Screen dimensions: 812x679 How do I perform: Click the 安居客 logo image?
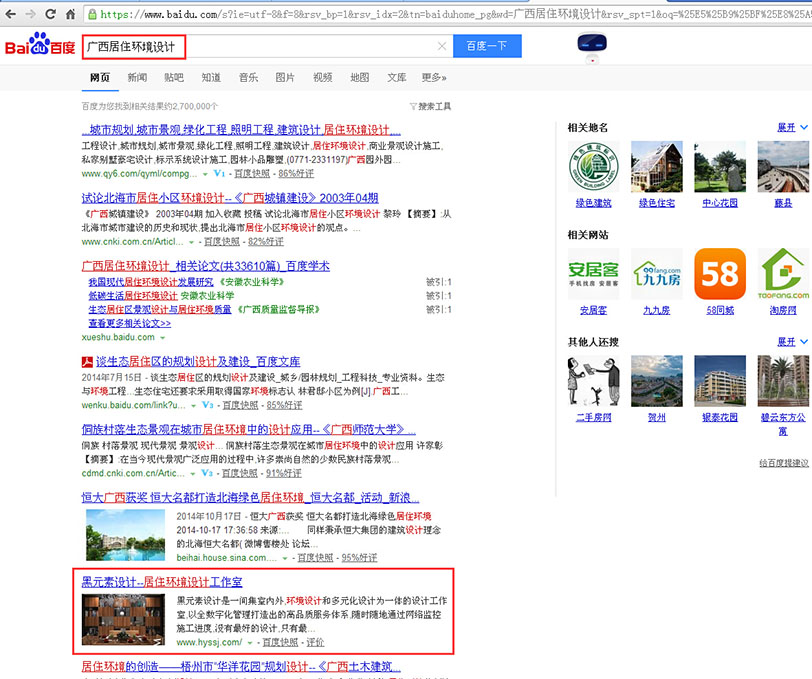click(x=593, y=273)
